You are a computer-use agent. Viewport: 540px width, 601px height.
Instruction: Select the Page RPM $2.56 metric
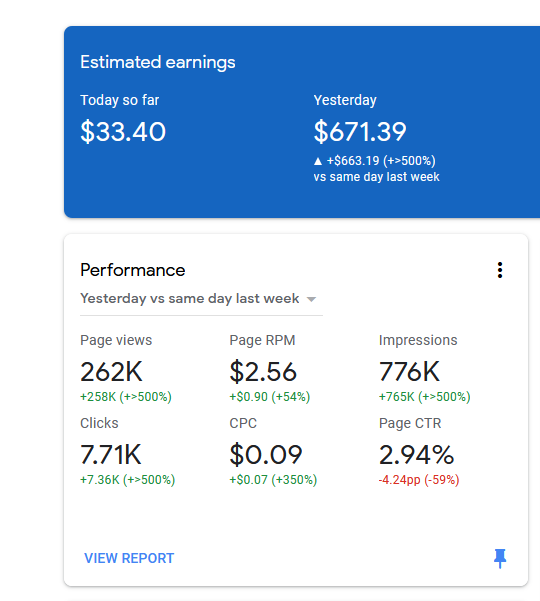click(x=263, y=372)
